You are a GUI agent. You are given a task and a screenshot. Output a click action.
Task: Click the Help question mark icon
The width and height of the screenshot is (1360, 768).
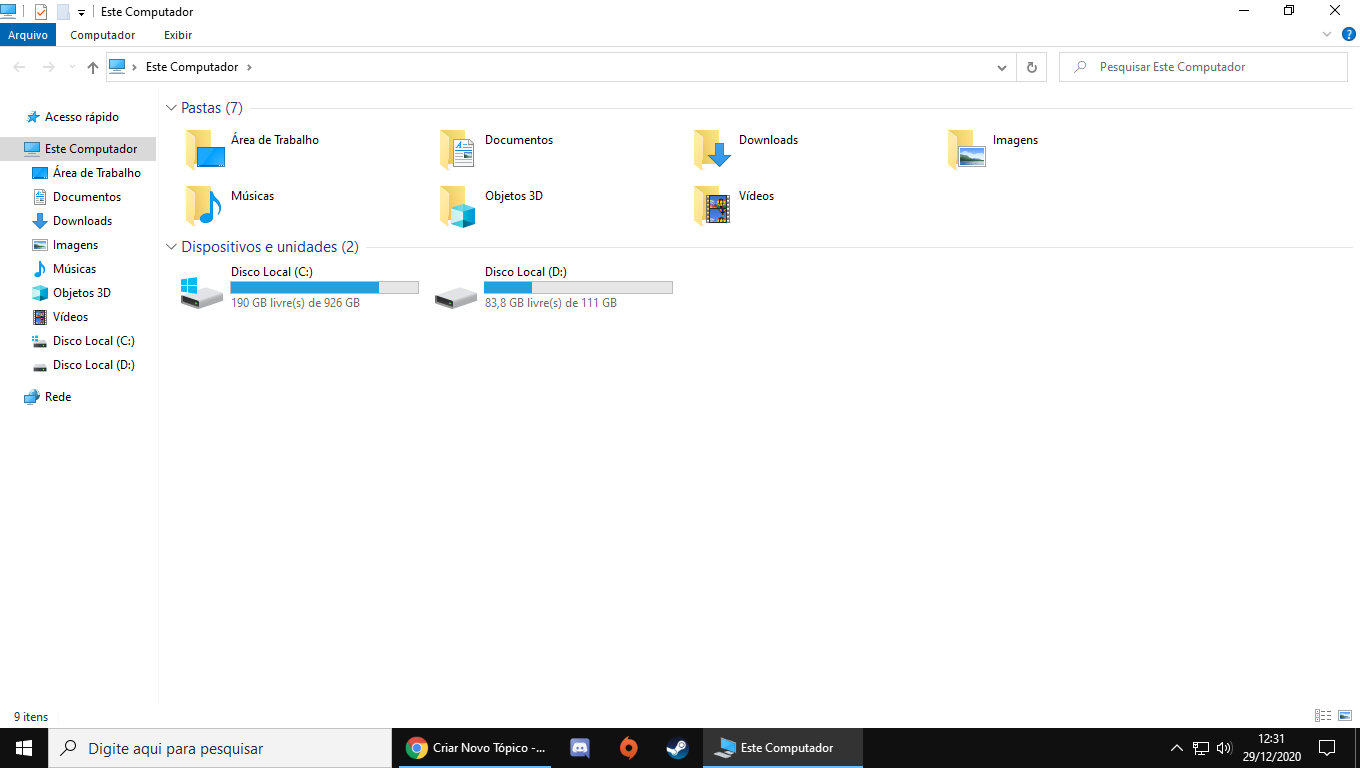click(x=1349, y=34)
